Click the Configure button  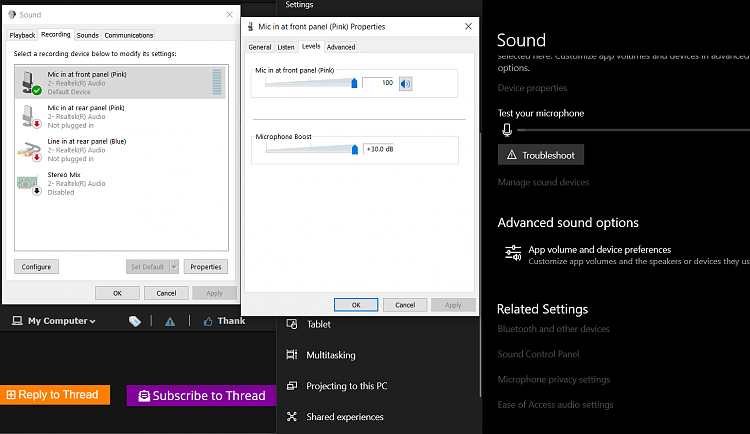[x=37, y=267]
